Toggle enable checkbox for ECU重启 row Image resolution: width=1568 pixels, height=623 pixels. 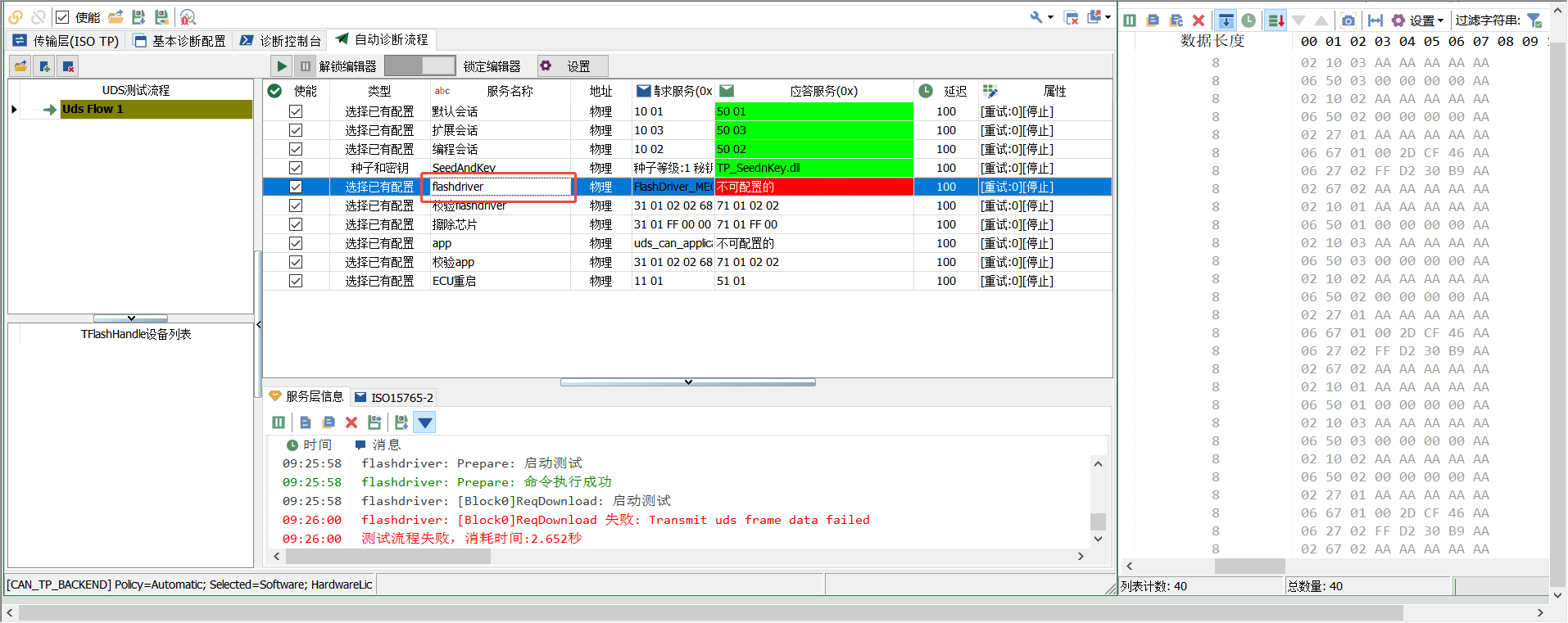(x=296, y=281)
